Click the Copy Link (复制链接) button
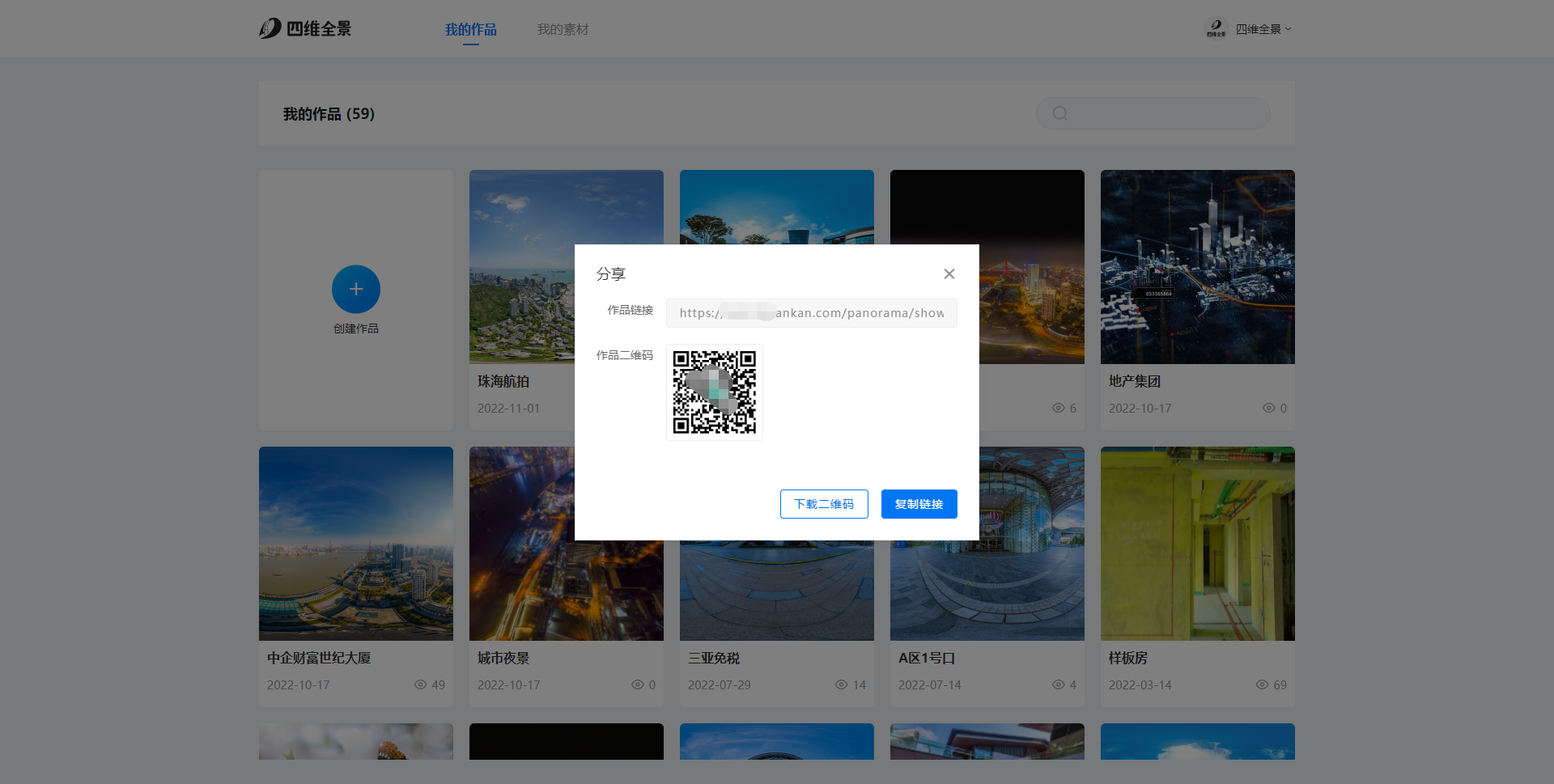This screenshot has height=784, width=1554. click(x=919, y=504)
